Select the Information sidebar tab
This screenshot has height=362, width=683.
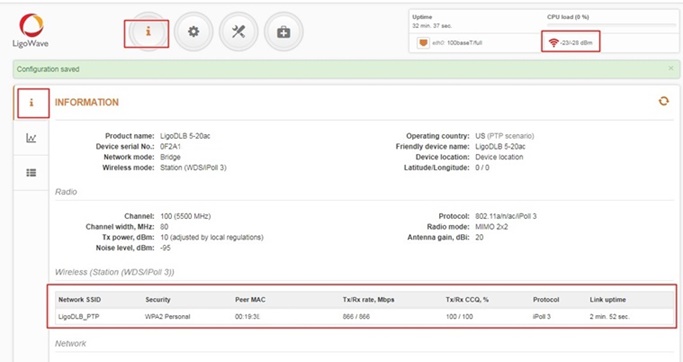[x=31, y=103]
